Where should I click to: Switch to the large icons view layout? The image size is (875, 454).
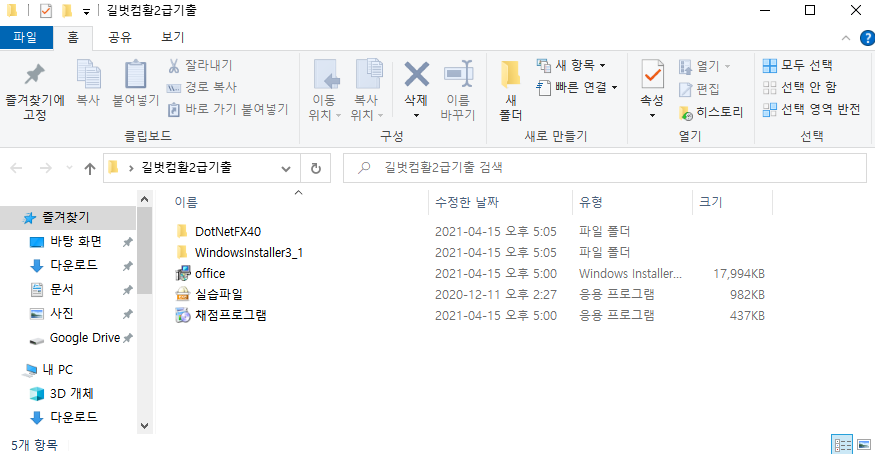pyautogui.click(x=864, y=445)
